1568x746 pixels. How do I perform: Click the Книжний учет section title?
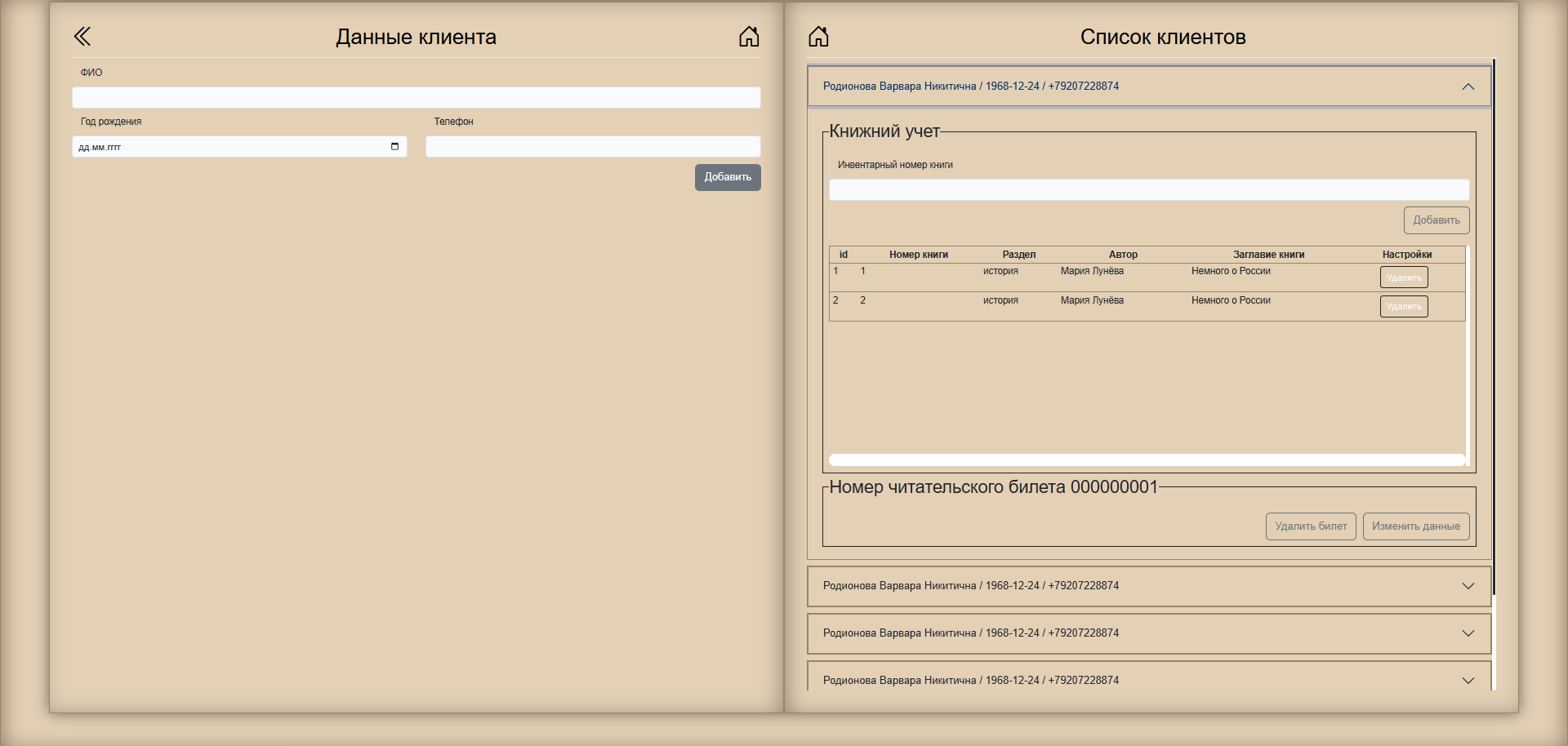pos(884,131)
